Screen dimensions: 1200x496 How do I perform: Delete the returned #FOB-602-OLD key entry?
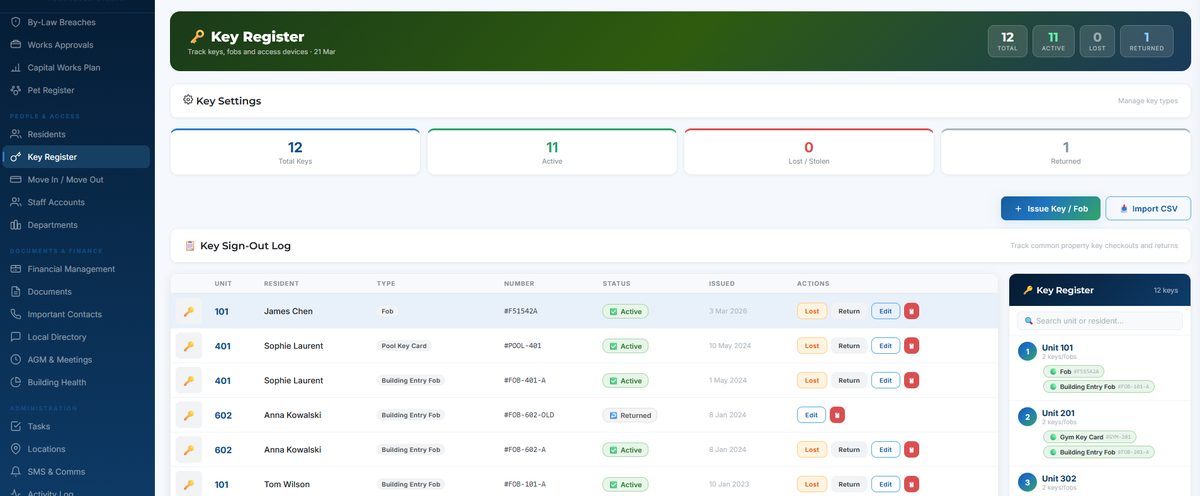point(837,415)
